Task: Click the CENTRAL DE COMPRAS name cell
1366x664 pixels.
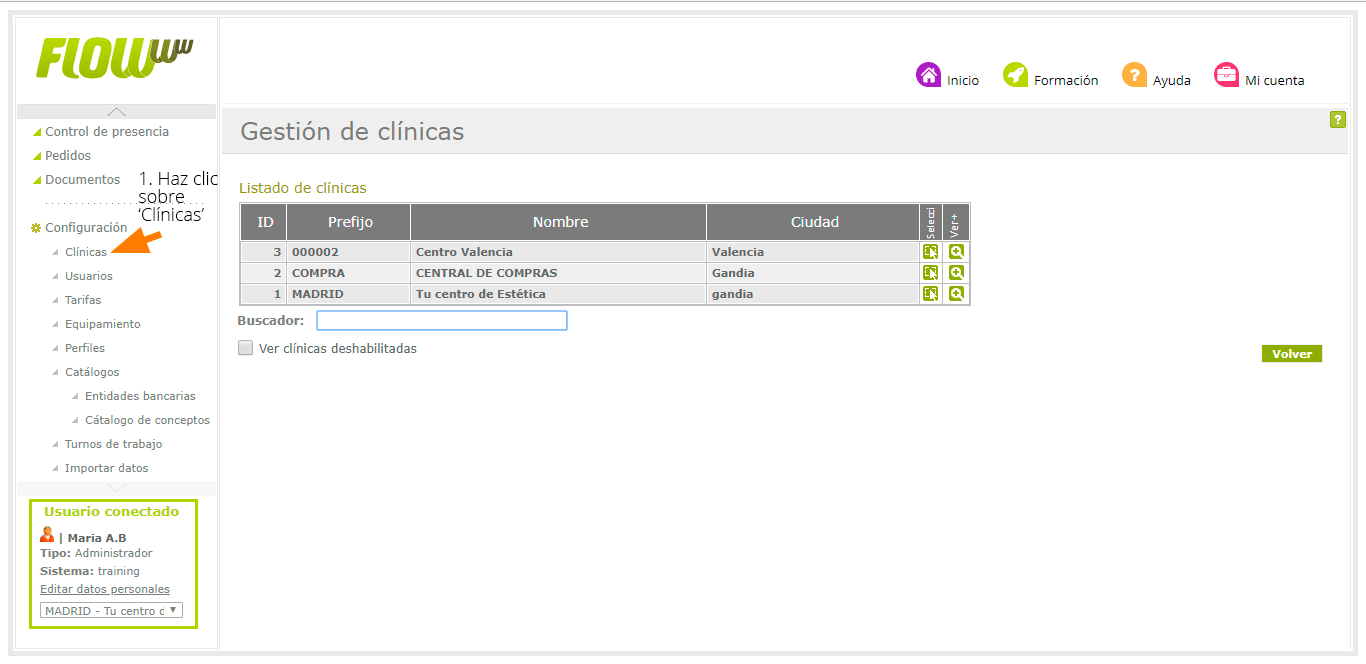Action: pyautogui.click(x=560, y=273)
